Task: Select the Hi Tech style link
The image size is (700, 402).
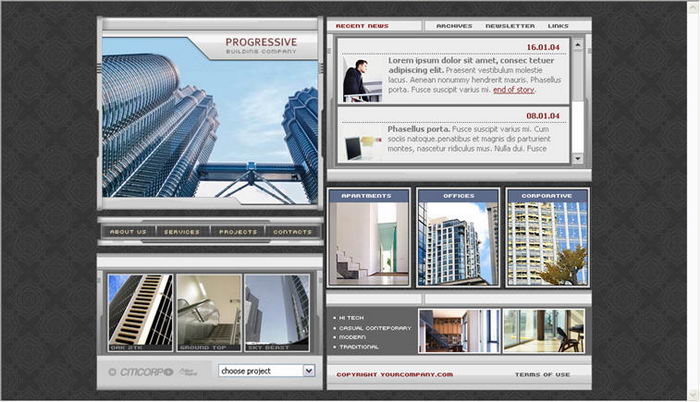Action: point(354,318)
